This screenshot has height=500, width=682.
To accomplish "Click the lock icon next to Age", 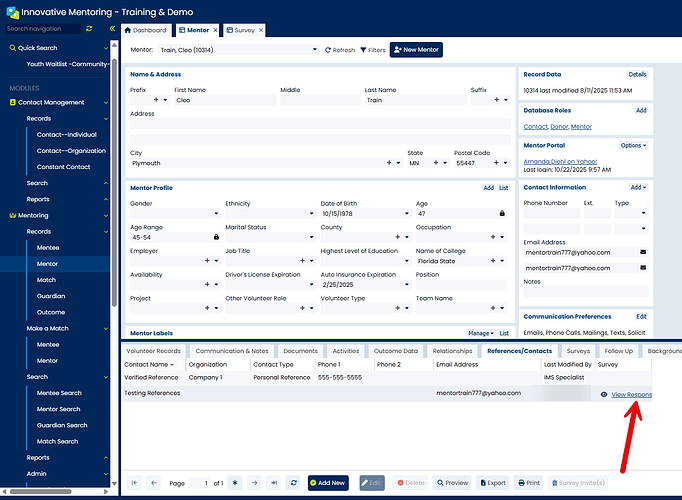I will [x=501, y=213].
